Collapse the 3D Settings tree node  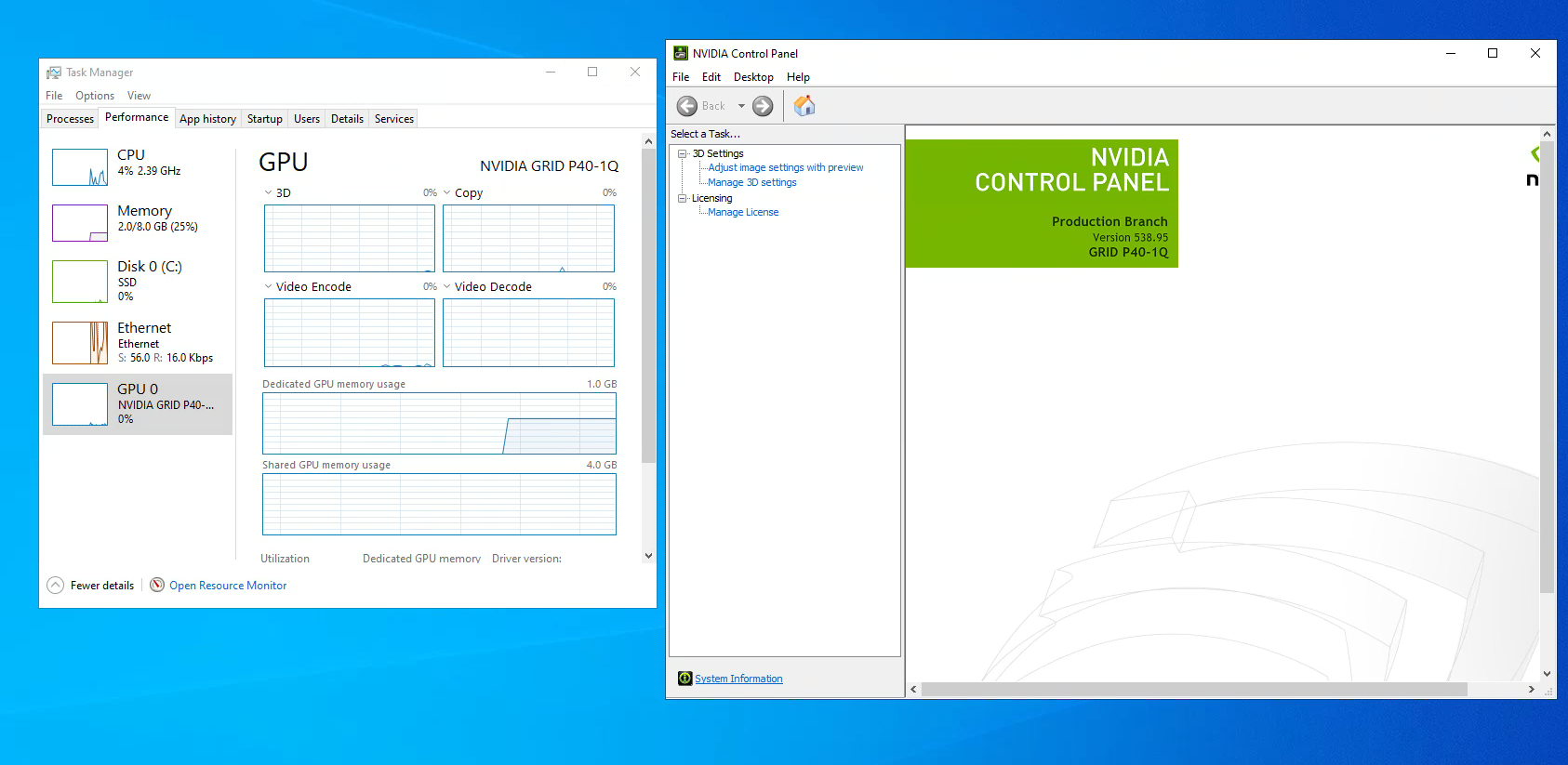(x=682, y=153)
